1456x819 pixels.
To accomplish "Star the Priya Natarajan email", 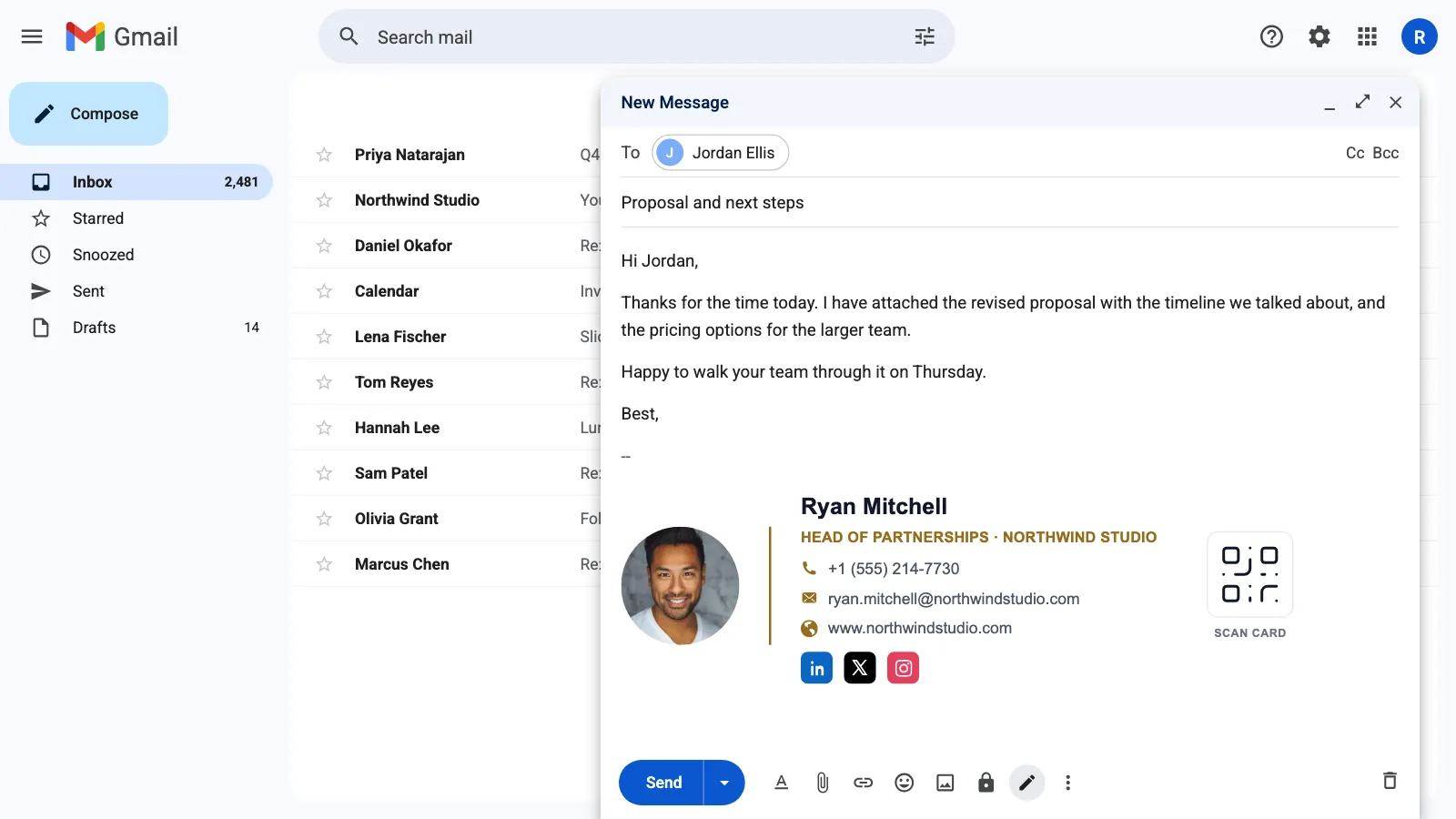I will pyautogui.click(x=324, y=155).
